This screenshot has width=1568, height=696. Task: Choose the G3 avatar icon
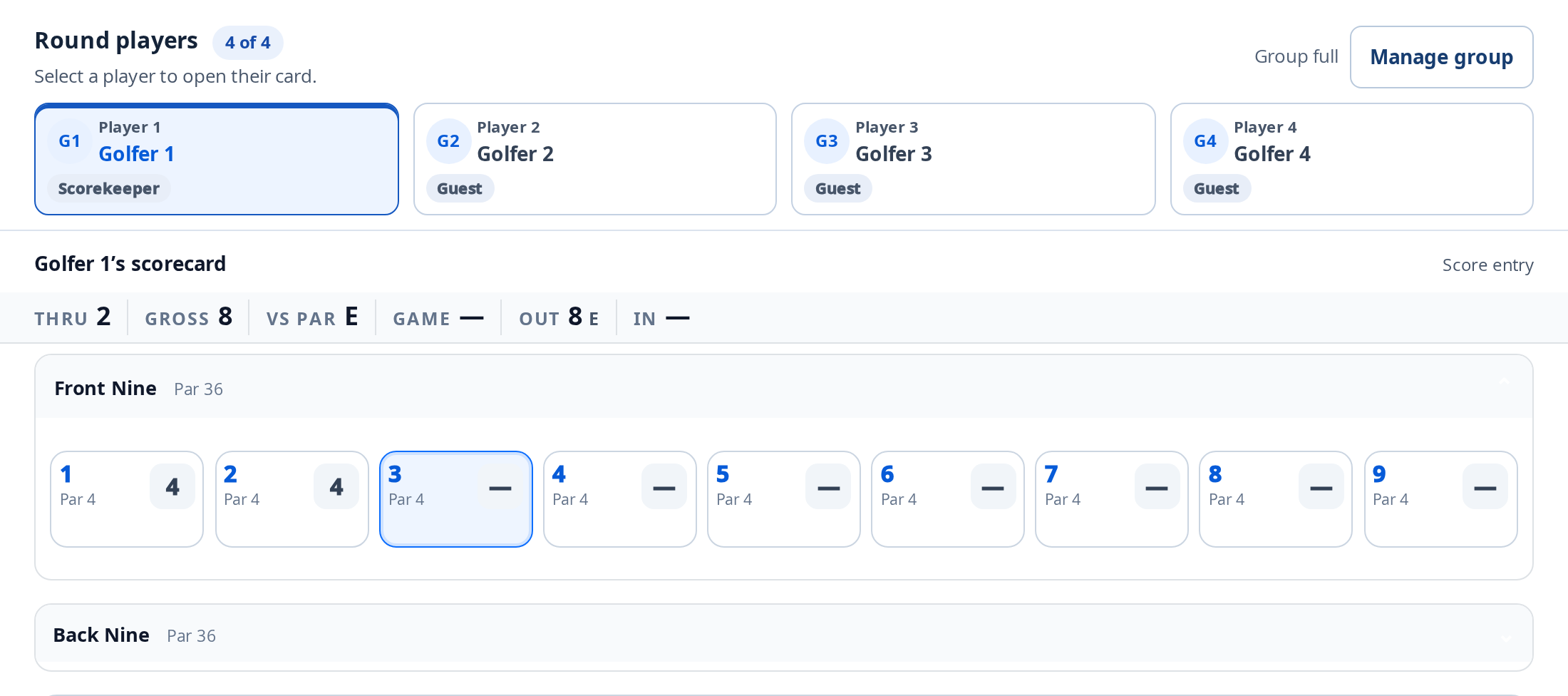pos(827,141)
